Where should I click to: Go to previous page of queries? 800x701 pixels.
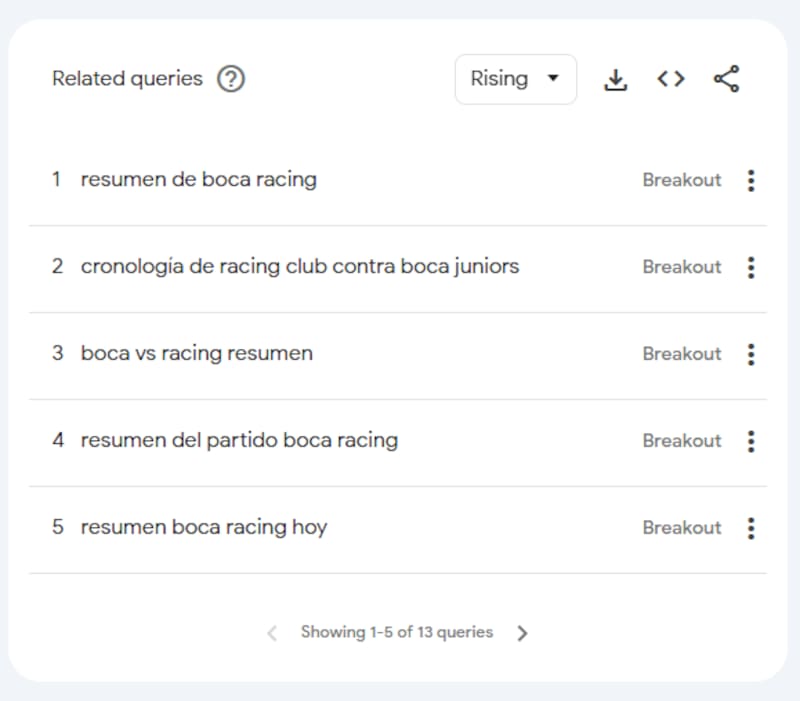click(x=272, y=633)
